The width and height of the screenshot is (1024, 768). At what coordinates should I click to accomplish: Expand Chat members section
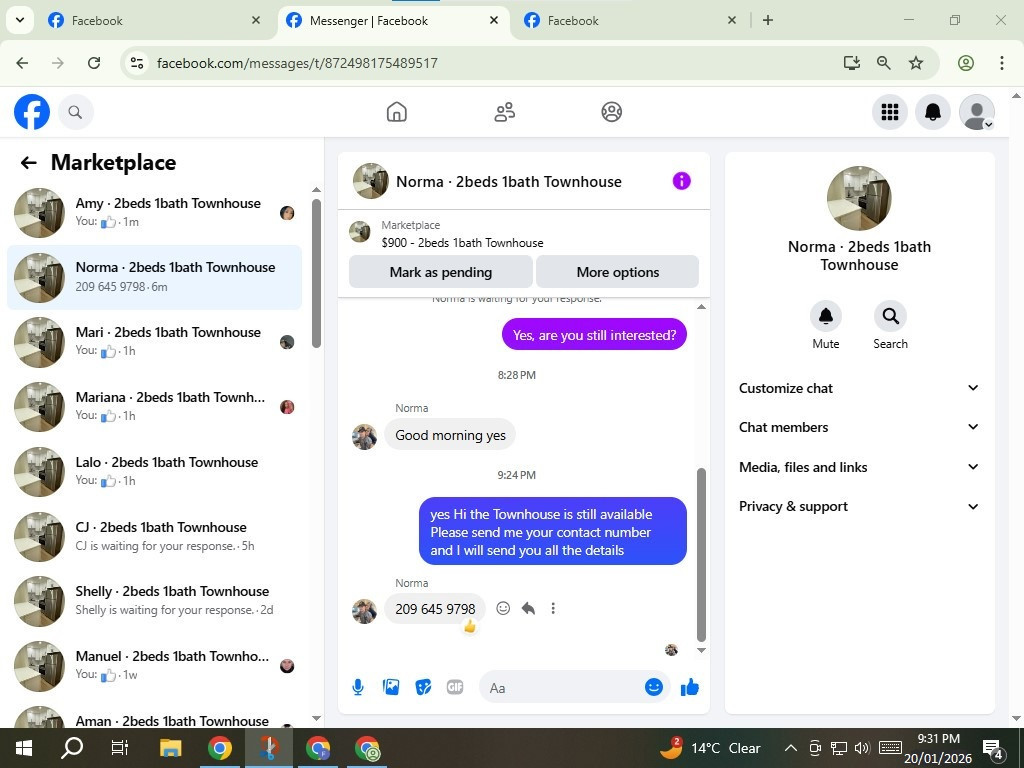pos(859,427)
